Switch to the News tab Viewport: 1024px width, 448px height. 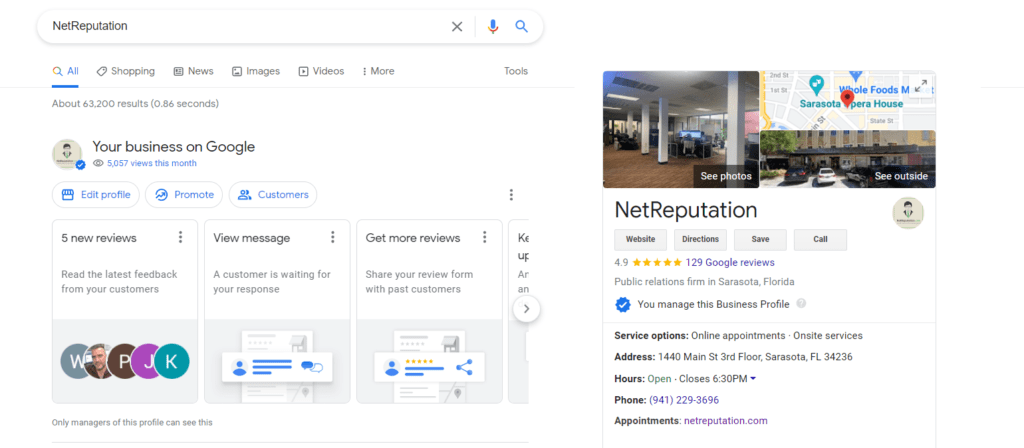[193, 71]
